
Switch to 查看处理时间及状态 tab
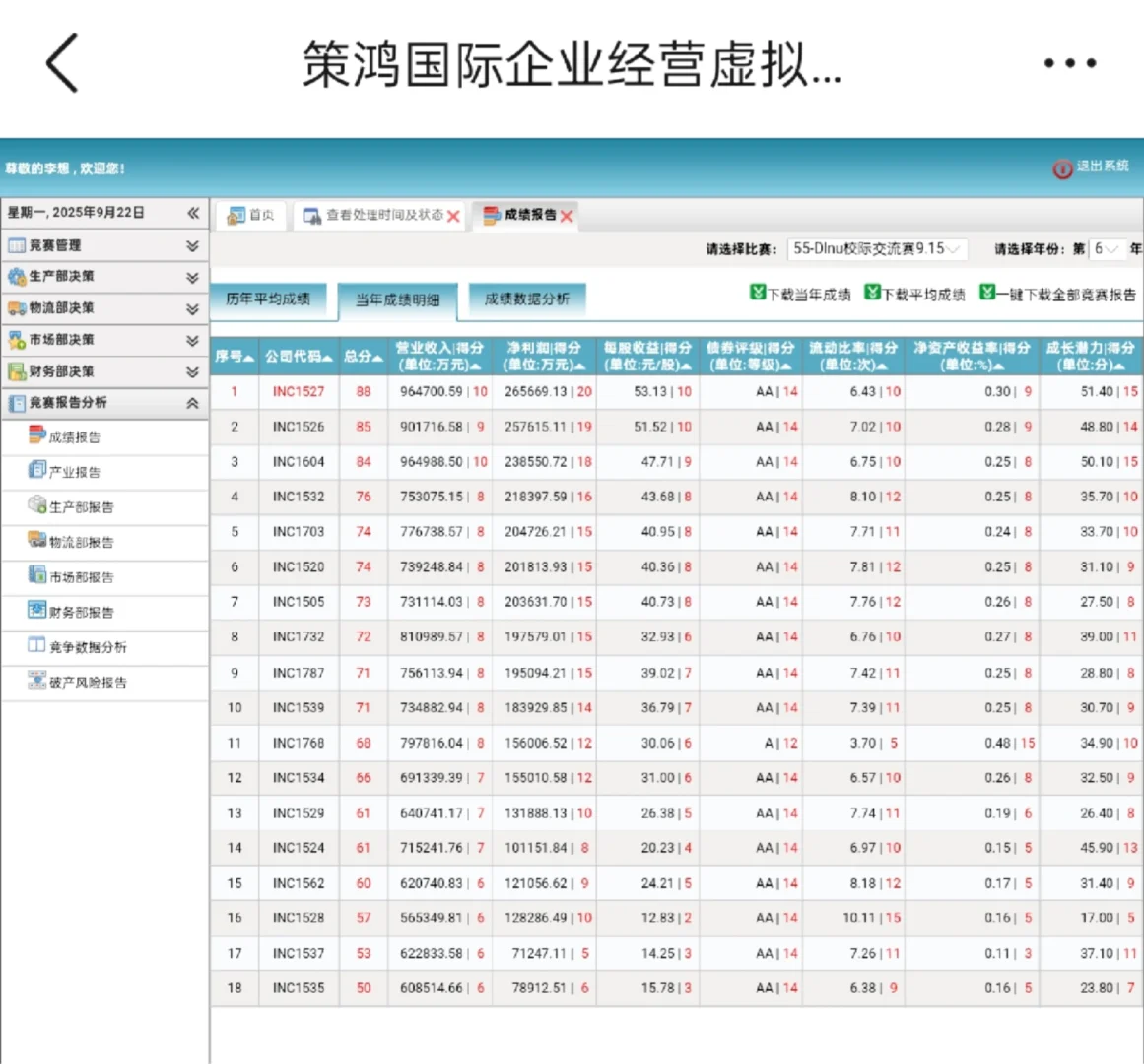[381, 215]
